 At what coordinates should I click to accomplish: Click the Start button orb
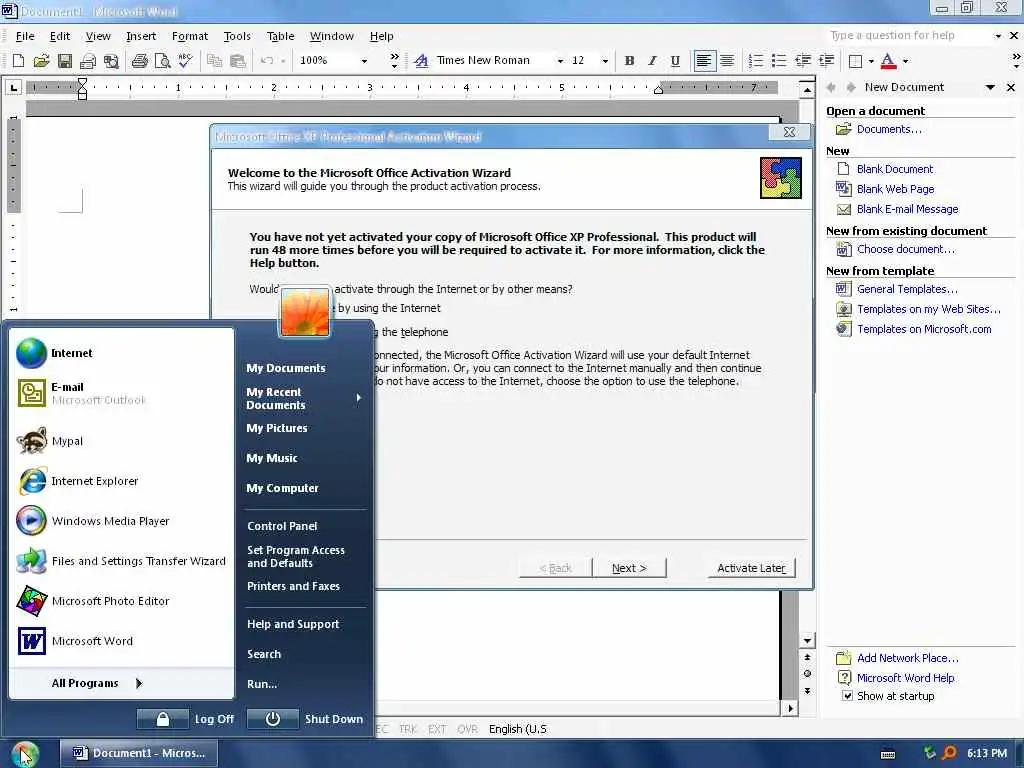[x=25, y=754]
